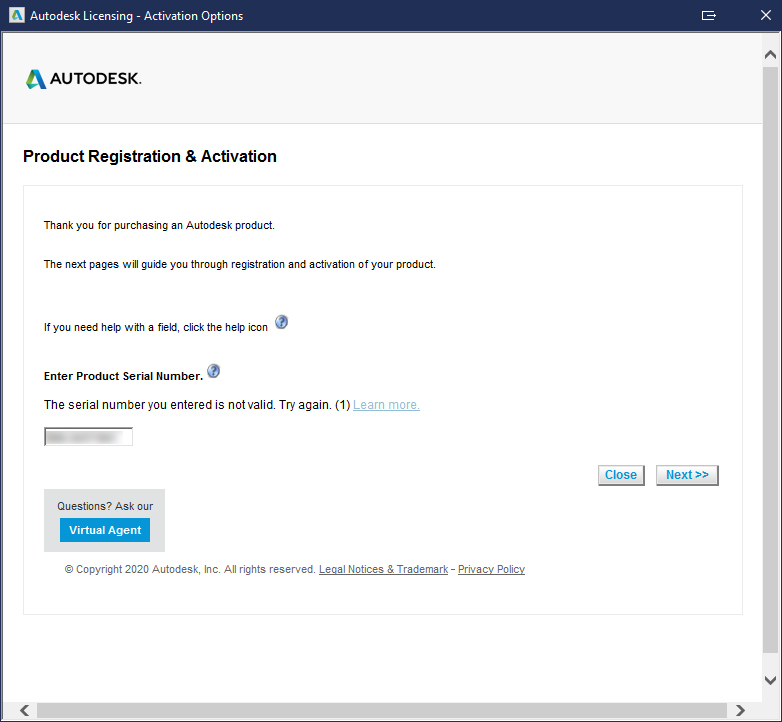Click the vertical scrollbar up arrow

point(771,54)
